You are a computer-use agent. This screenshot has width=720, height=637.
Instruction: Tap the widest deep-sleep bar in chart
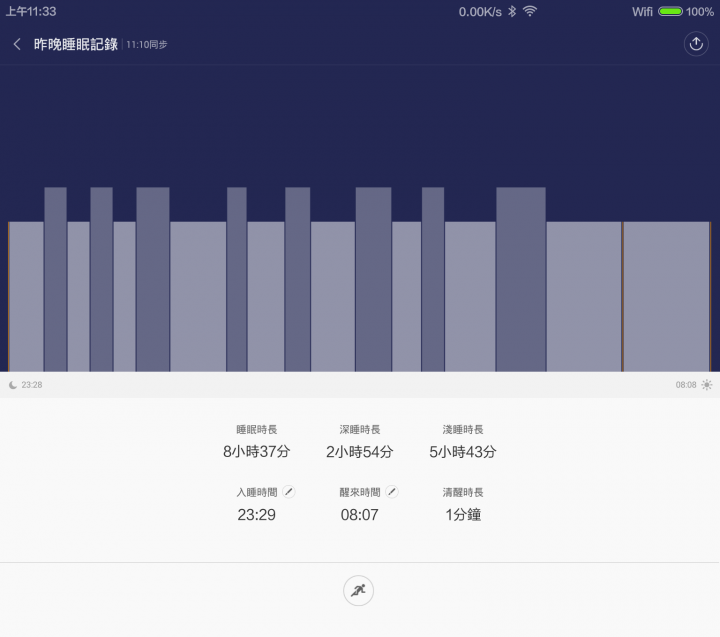[521, 279]
